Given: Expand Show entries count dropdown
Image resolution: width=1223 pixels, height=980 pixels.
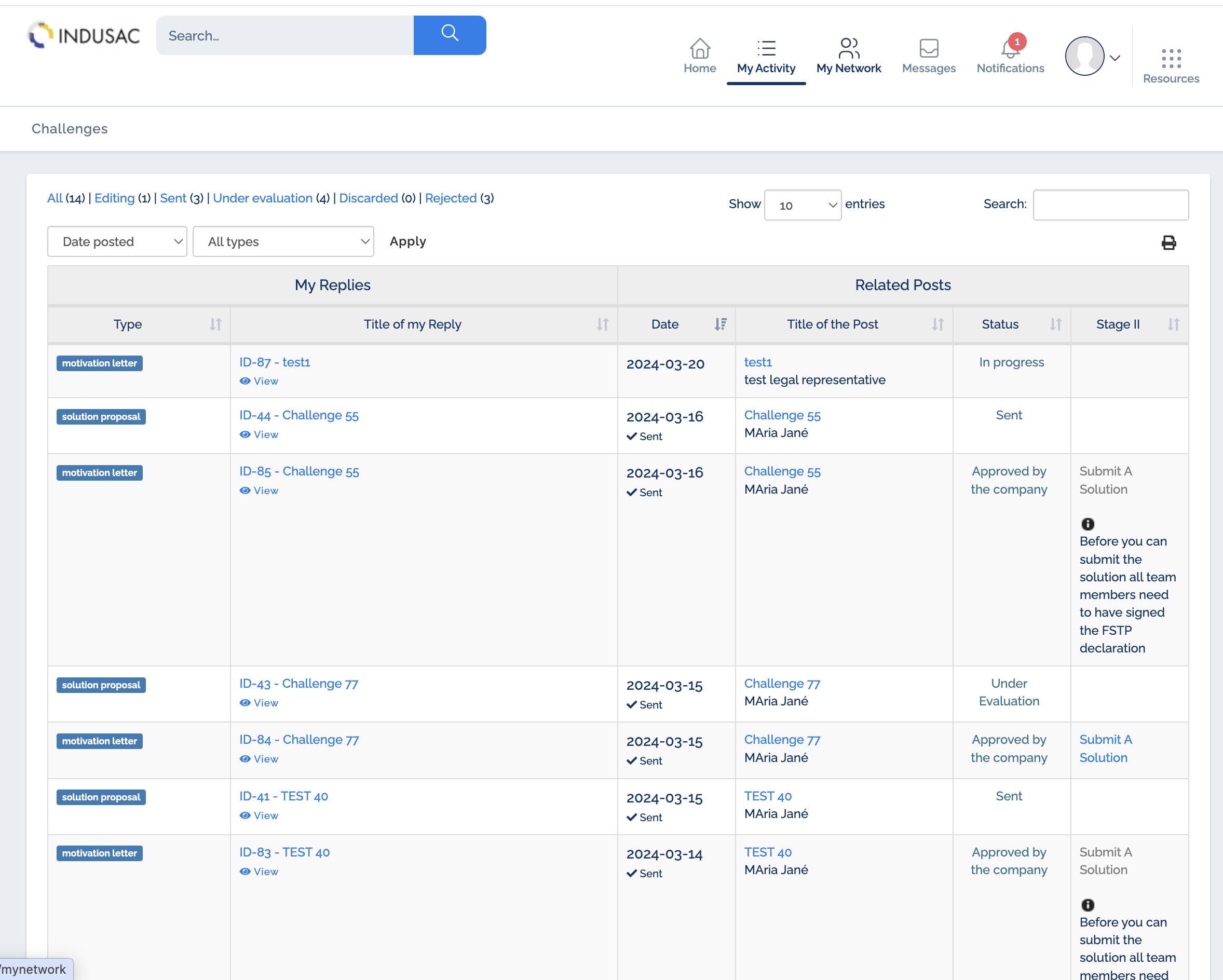Looking at the screenshot, I should [x=802, y=206].
